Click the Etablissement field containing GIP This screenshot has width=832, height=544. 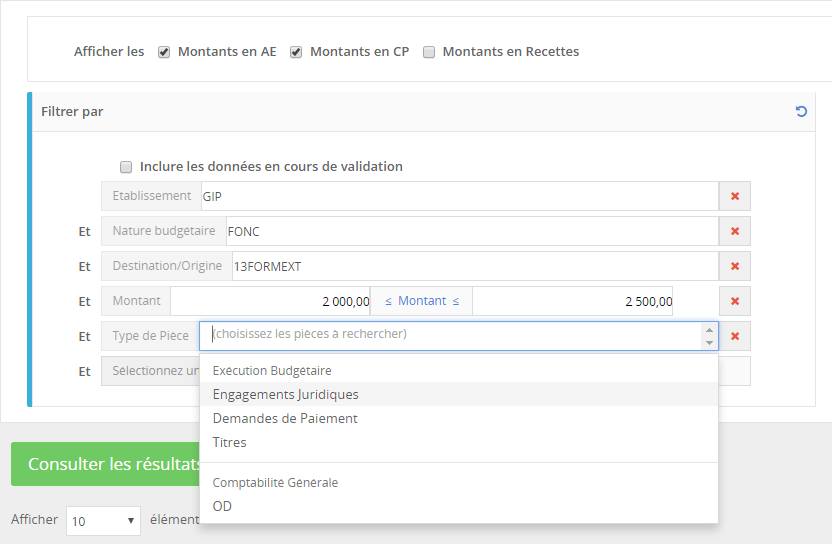coord(458,196)
